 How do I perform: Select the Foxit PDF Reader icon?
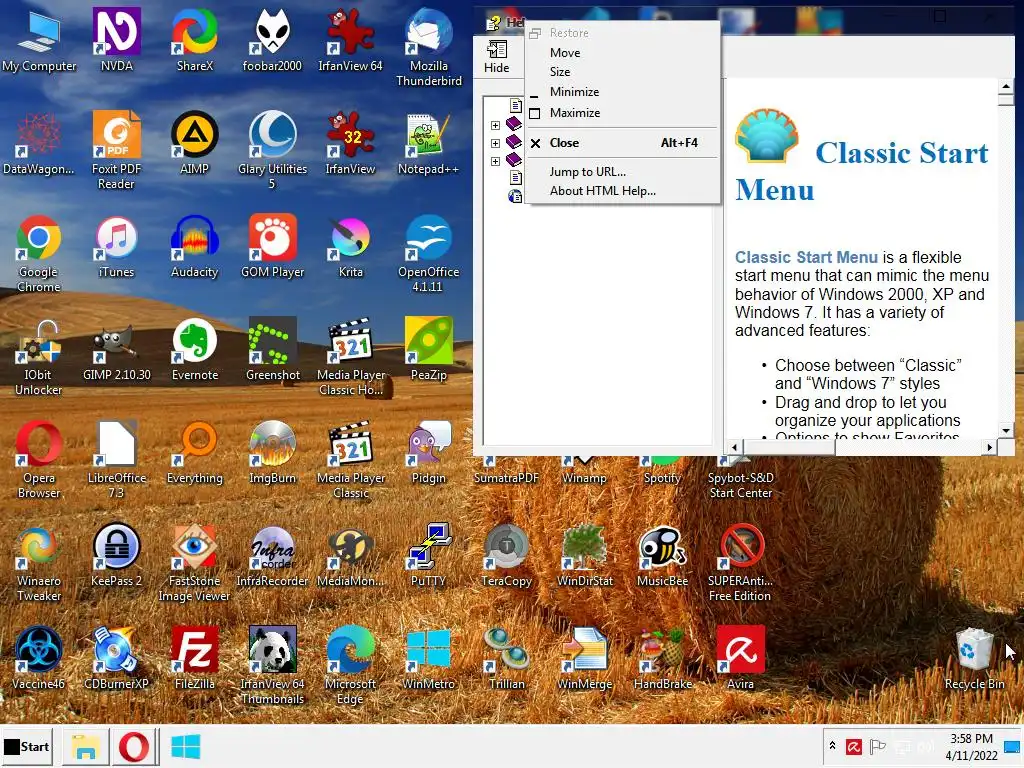pyautogui.click(x=116, y=150)
